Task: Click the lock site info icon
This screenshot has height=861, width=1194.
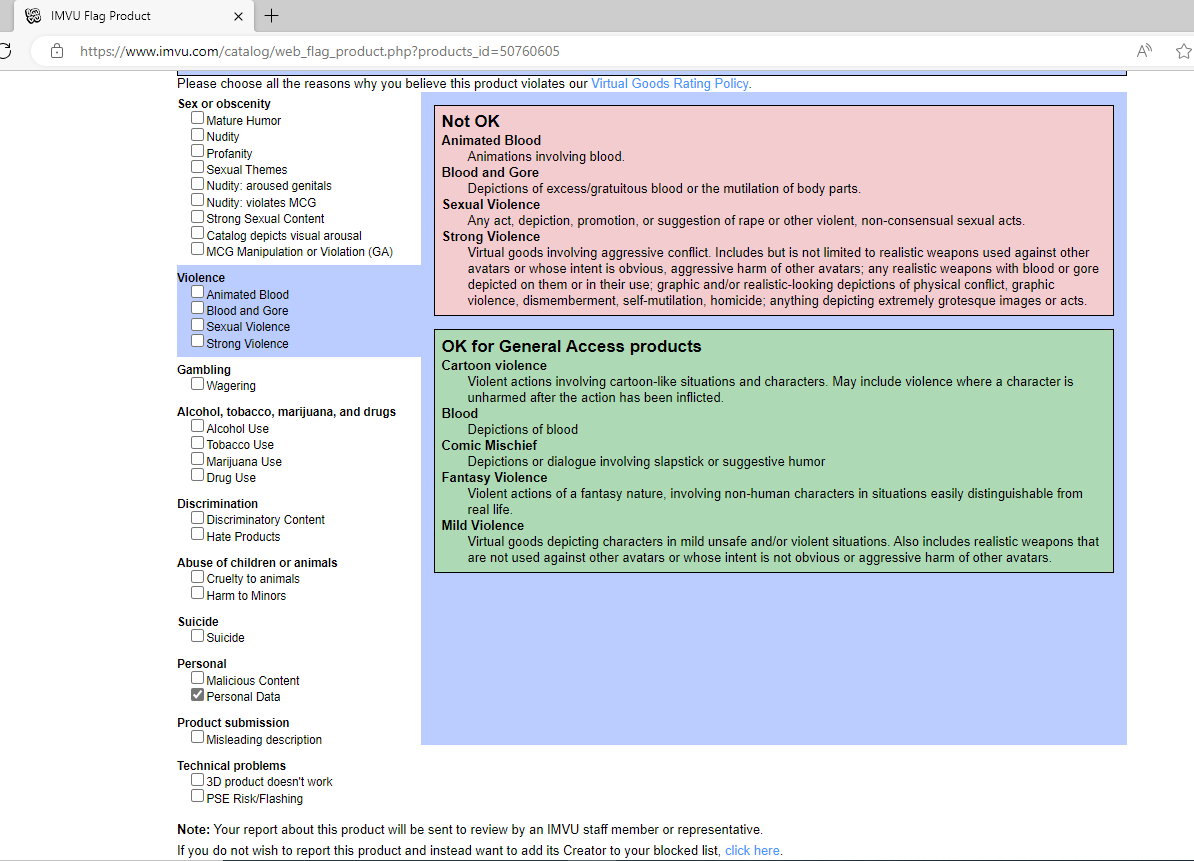Action: click(57, 51)
